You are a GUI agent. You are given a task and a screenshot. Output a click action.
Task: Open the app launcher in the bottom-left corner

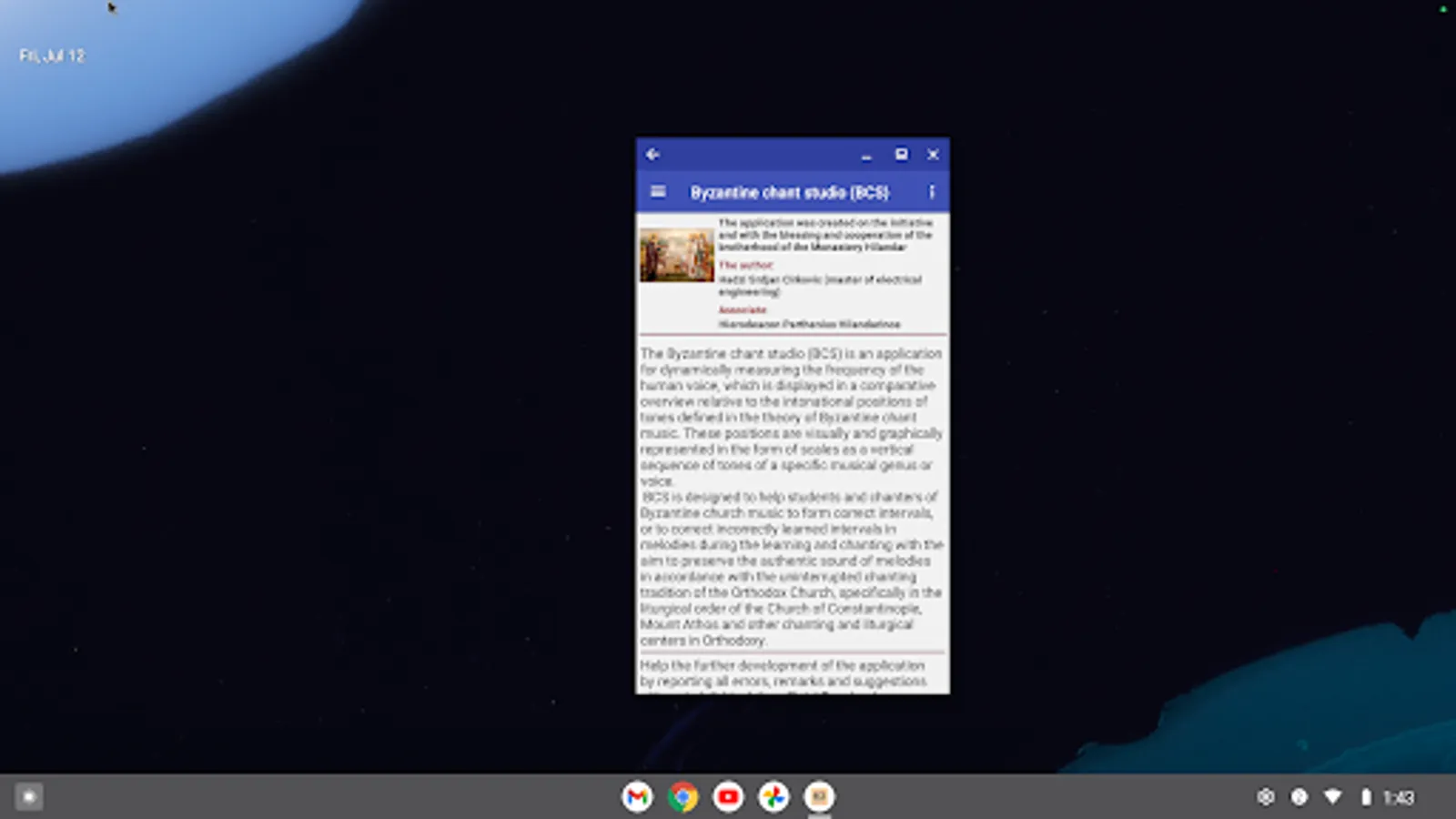pyautogui.click(x=29, y=796)
